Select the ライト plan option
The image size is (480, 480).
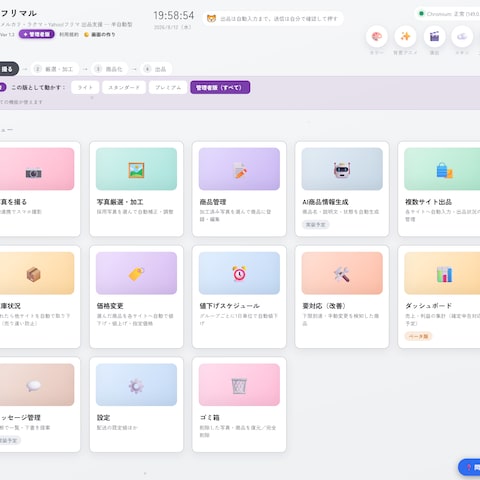(85, 87)
